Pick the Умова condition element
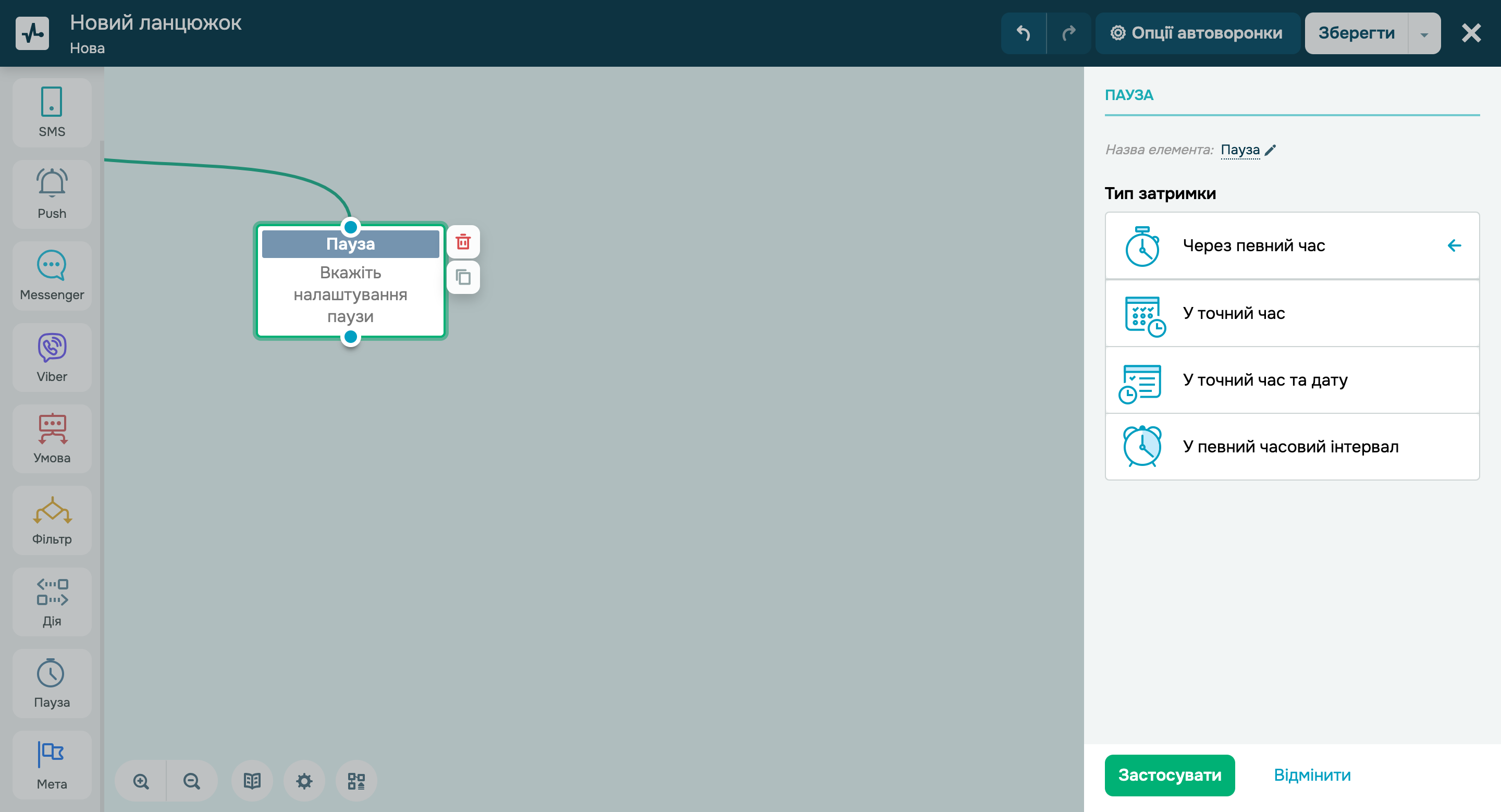 click(x=52, y=439)
